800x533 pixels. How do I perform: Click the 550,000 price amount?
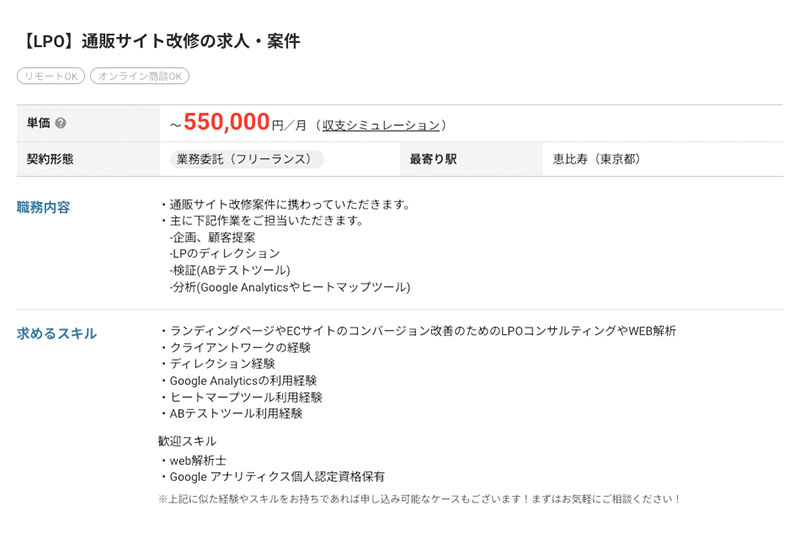click(x=227, y=122)
